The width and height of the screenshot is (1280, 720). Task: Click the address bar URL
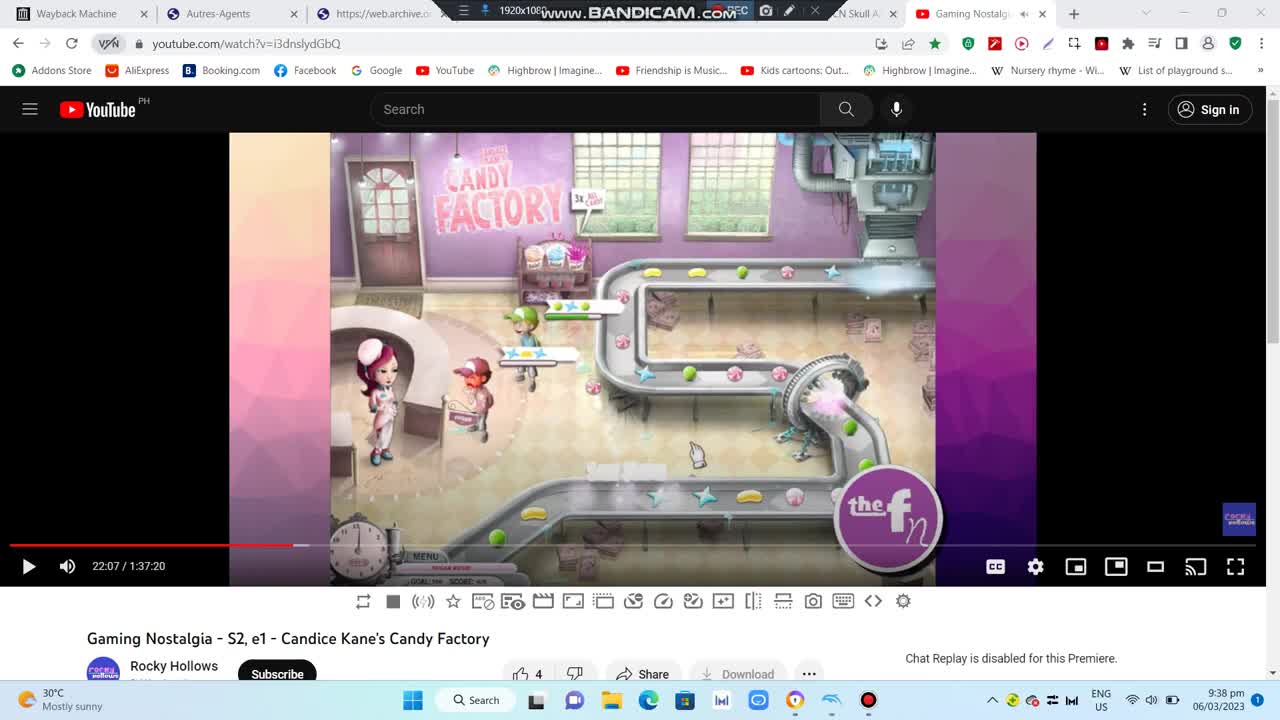pyautogui.click(x=246, y=44)
